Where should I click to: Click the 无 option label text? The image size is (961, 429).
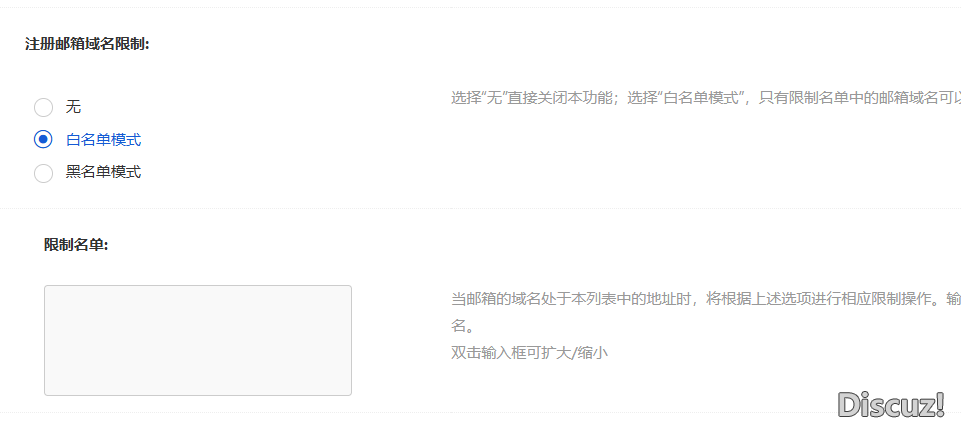tap(74, 107)
